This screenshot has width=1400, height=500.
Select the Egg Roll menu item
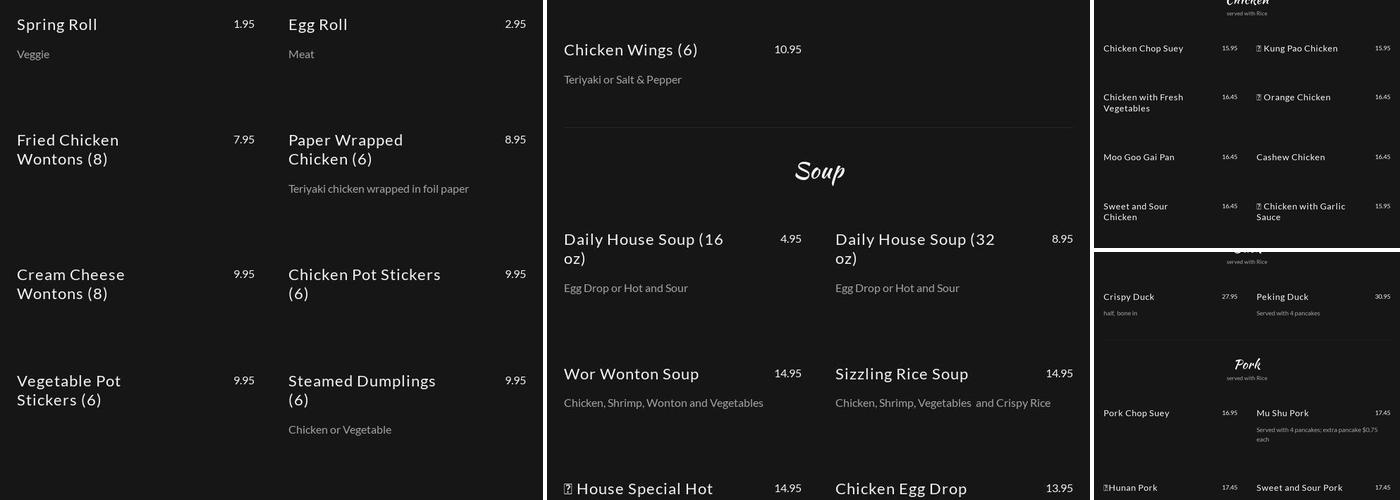point(318,25)
